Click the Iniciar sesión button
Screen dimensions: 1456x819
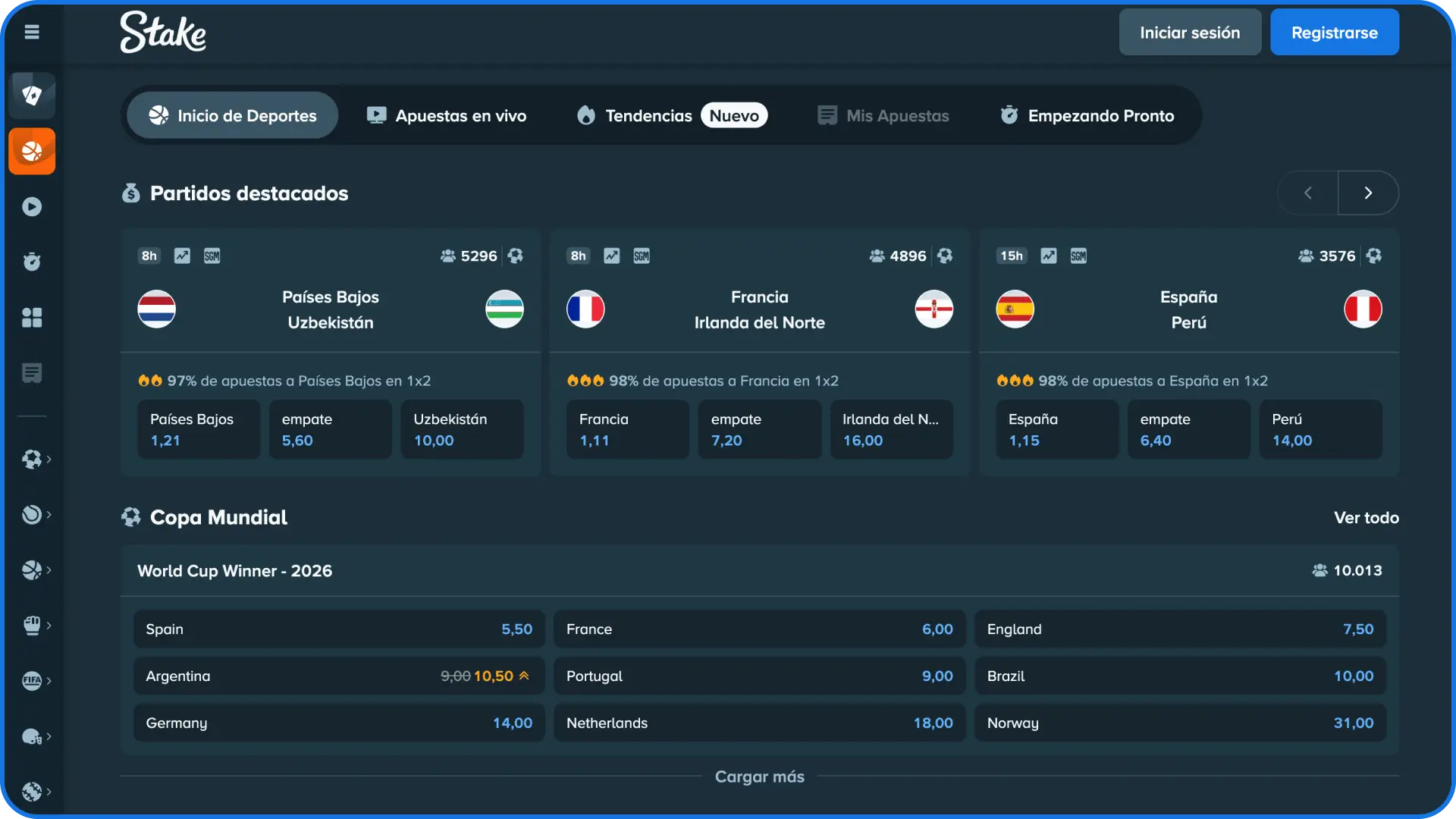coord(1190,32)
